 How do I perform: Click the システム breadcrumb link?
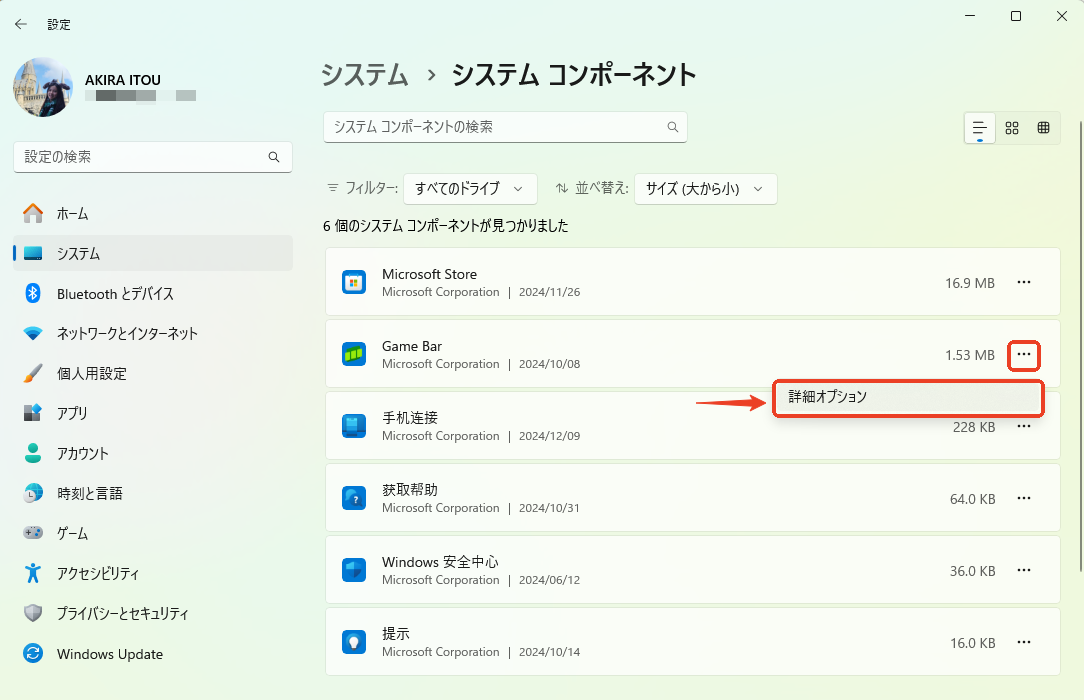[x=364, y=74]
